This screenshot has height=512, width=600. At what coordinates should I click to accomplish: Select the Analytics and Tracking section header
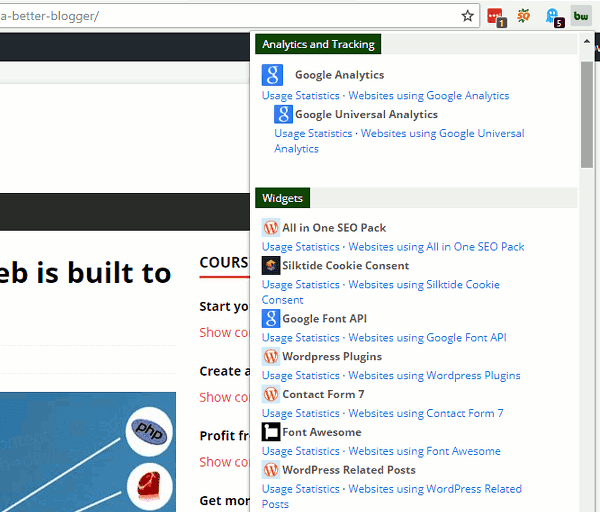tap(318, 44)
